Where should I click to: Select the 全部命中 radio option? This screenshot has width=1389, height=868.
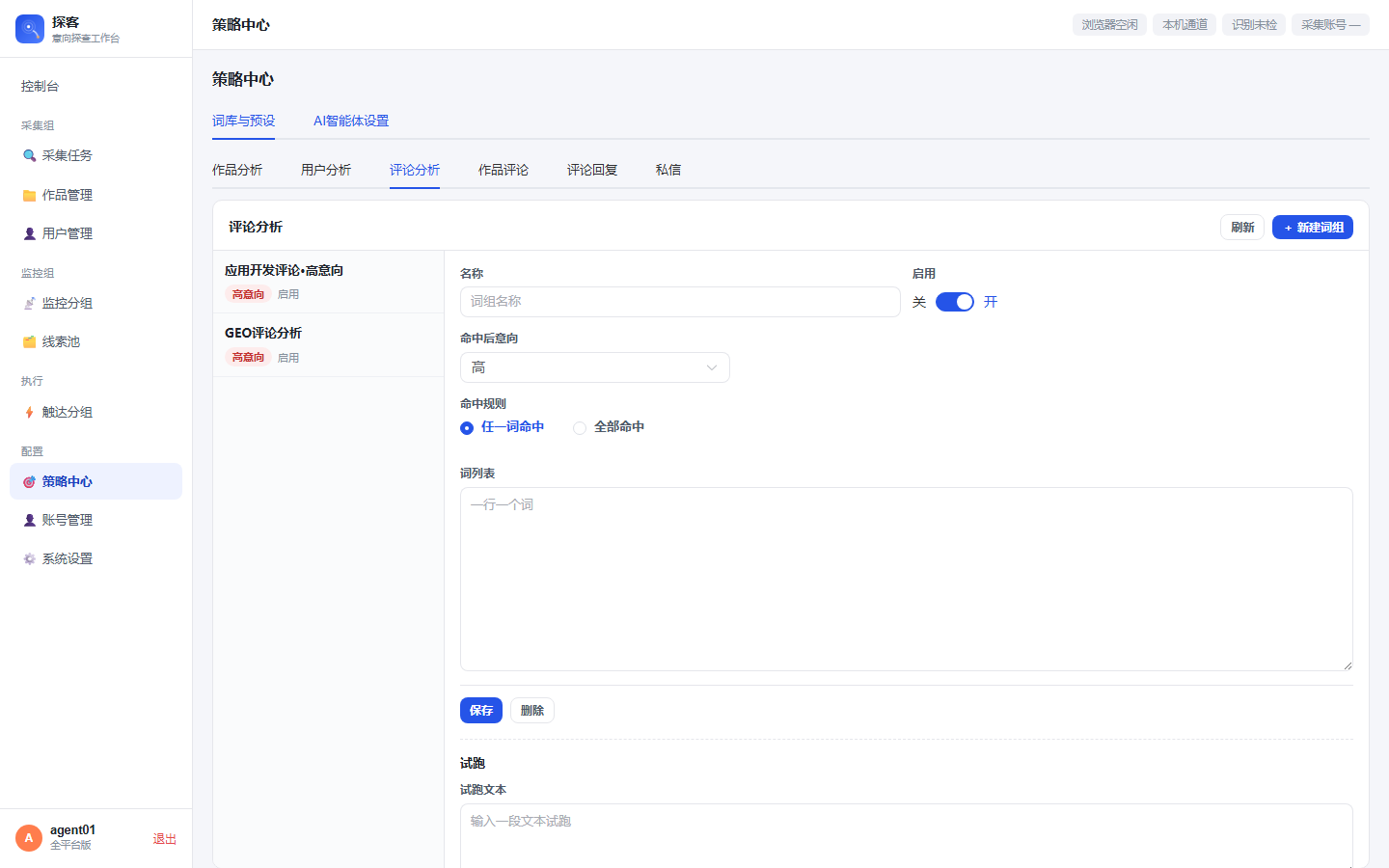coord(580,427)
